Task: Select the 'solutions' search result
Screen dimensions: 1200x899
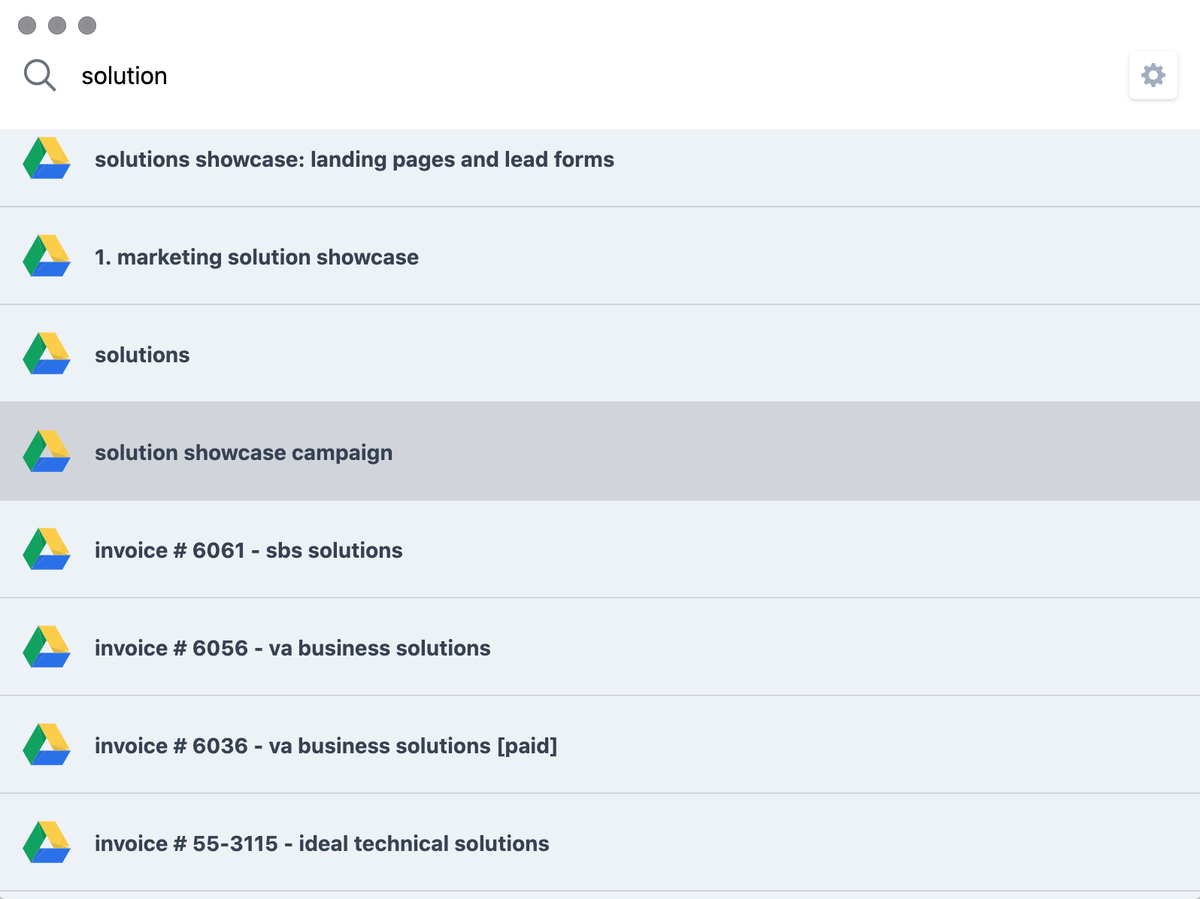Action: pos(600,354)
